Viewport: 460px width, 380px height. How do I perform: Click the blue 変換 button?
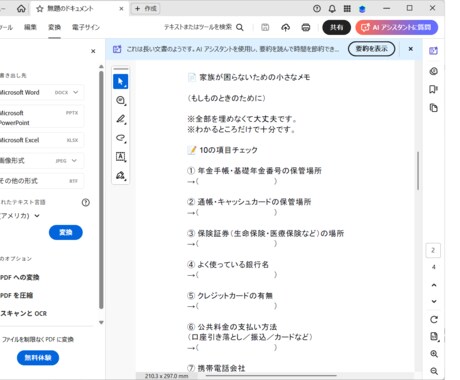click(66, 232)
